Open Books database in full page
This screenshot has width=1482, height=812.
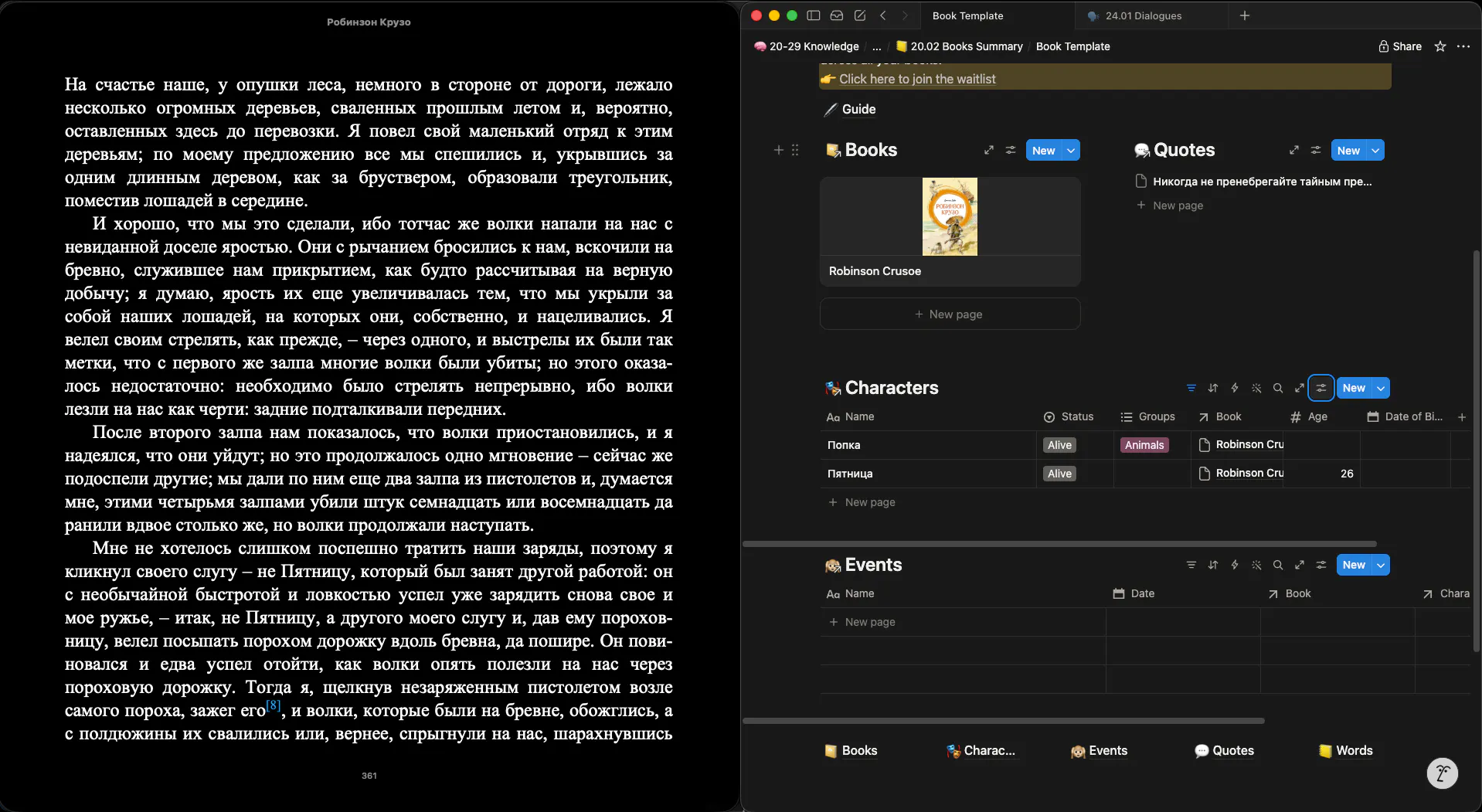tap(989, 150)
